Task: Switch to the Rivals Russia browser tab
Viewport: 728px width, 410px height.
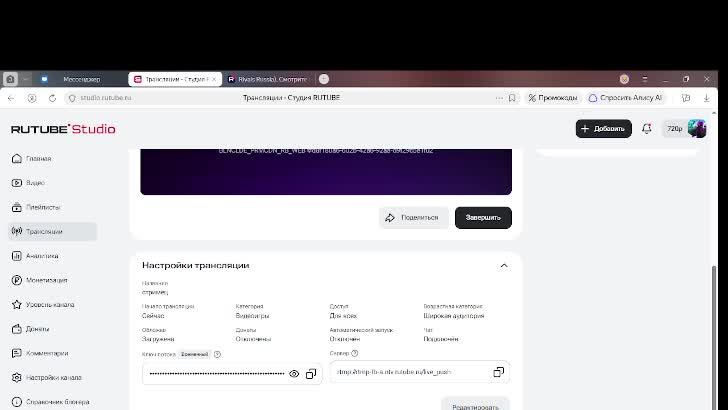Action: point(267,79)
